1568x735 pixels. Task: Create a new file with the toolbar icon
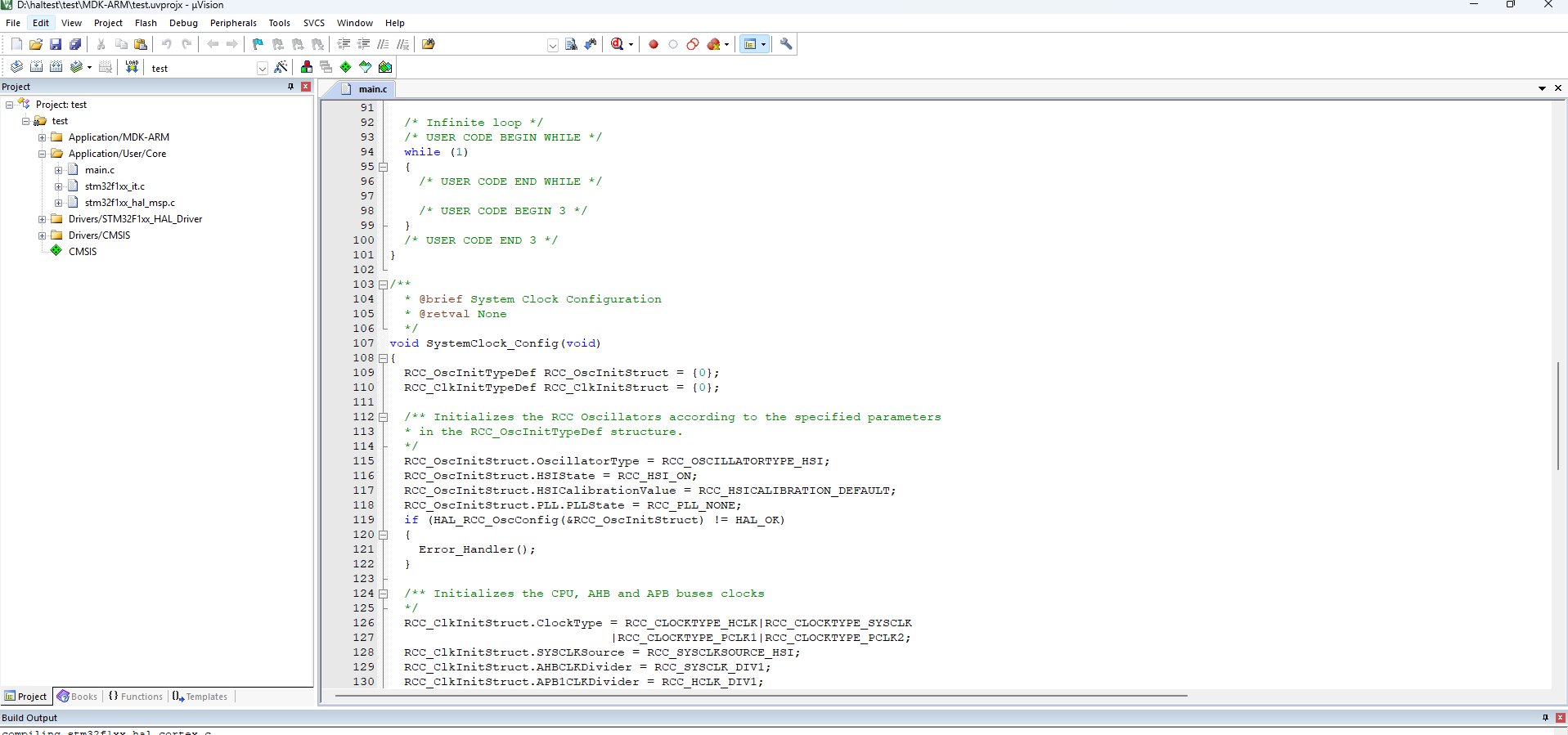(x=16, y=44)
